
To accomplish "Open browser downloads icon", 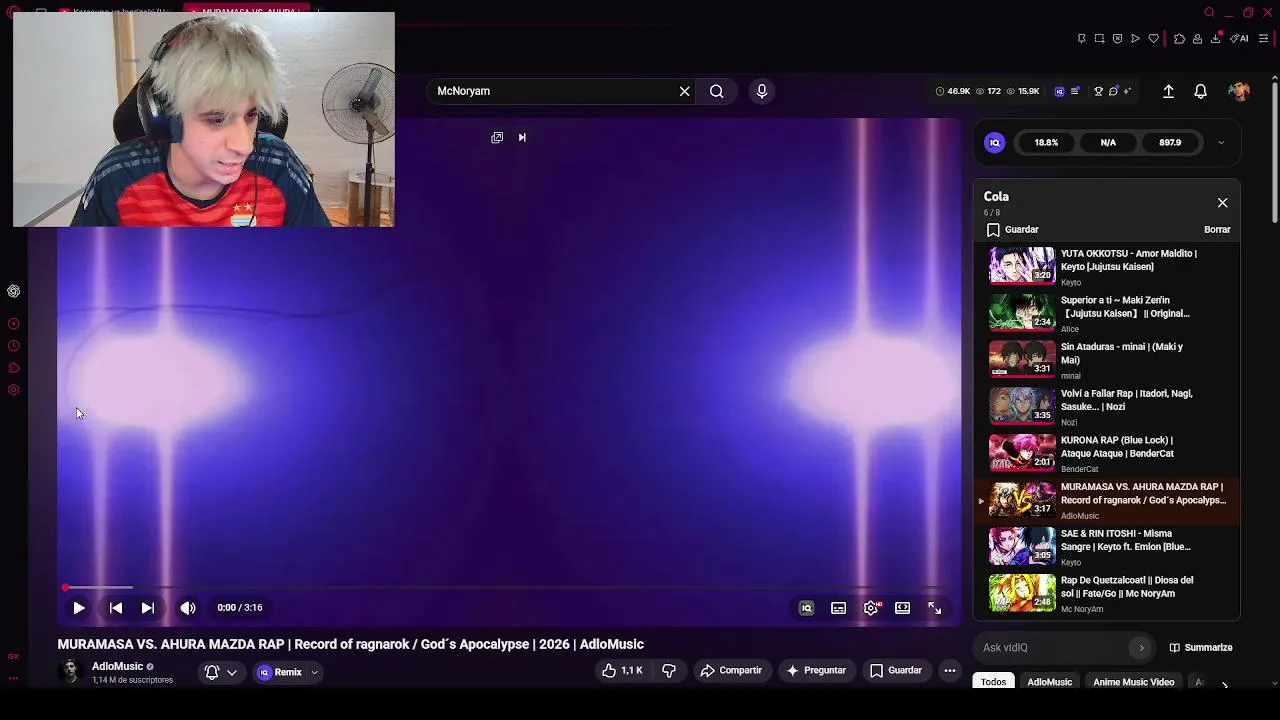I will pos(1215,39).
